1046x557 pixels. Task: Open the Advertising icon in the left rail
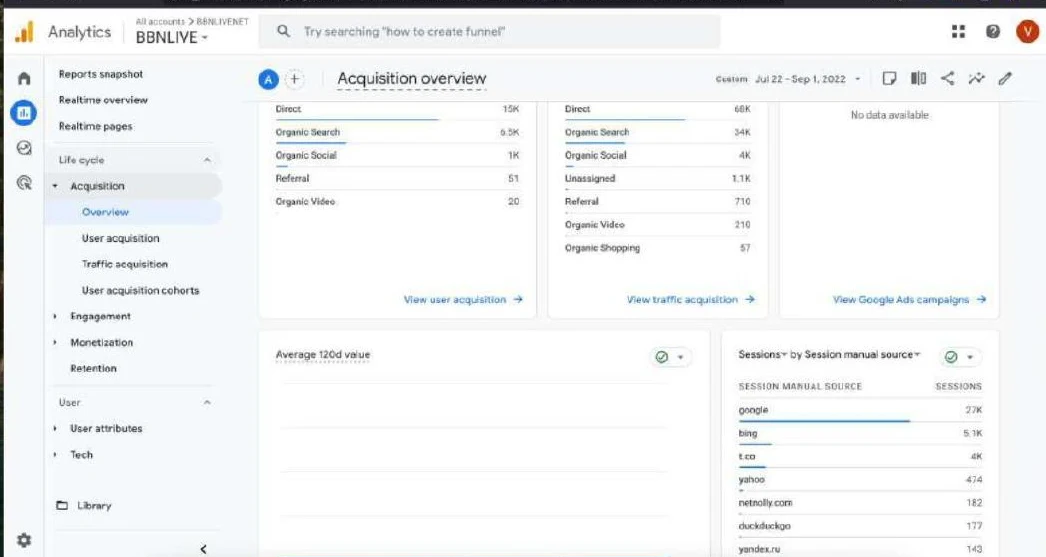pyautogui.click(x=24, y=183)
